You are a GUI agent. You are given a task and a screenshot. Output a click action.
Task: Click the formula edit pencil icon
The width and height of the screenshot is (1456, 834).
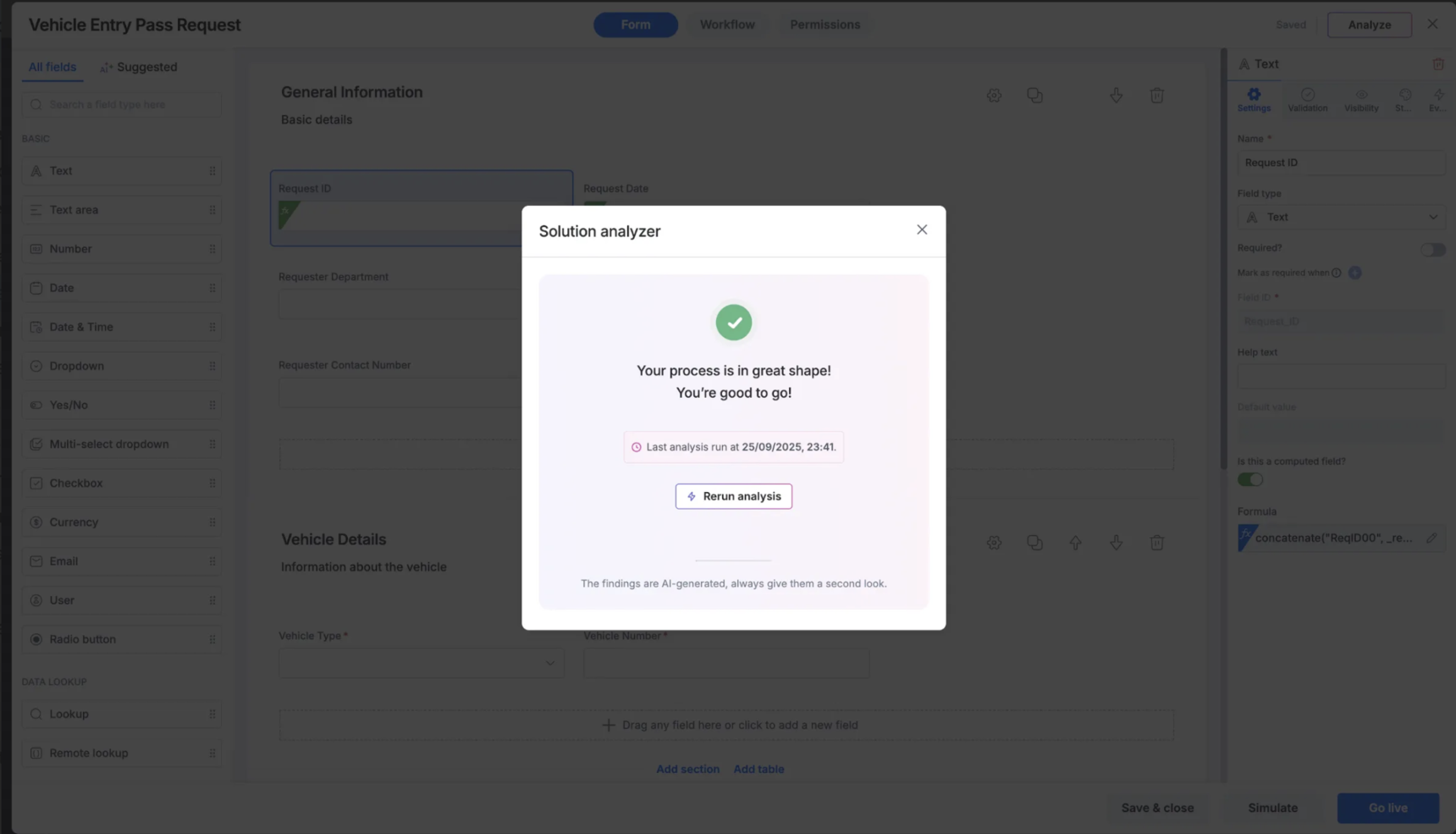point(1431,538)
